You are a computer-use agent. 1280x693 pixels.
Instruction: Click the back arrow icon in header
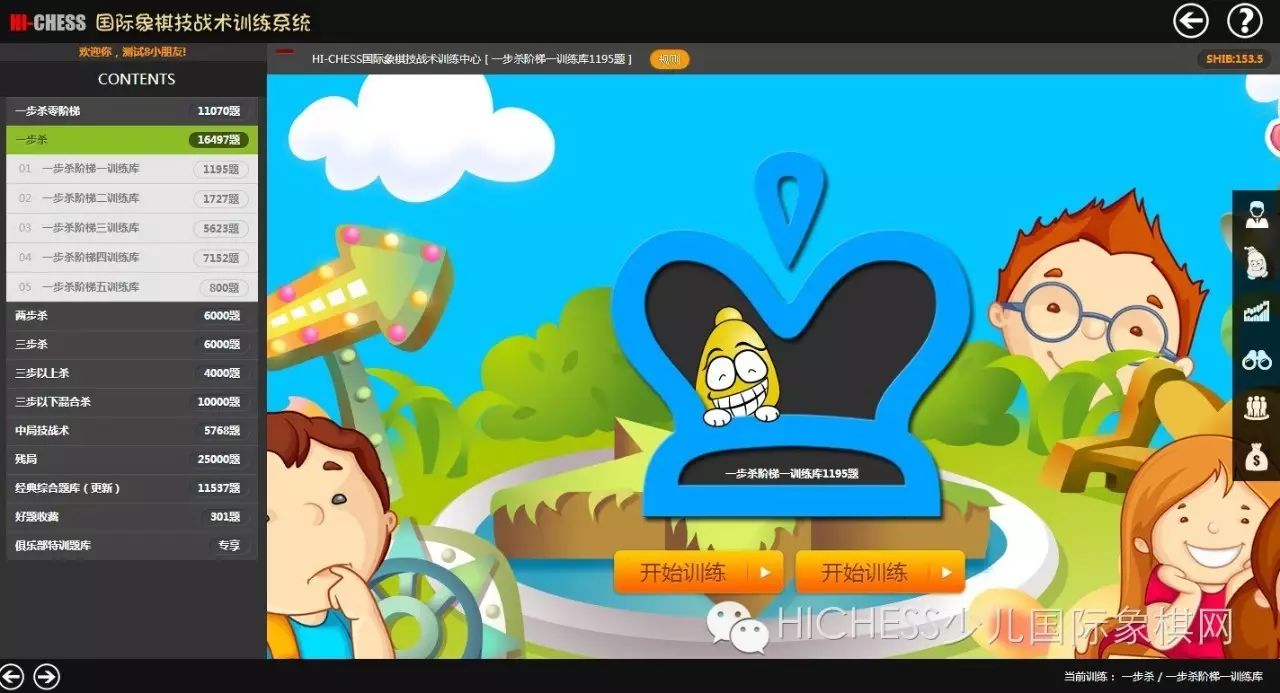point(1191,21)
